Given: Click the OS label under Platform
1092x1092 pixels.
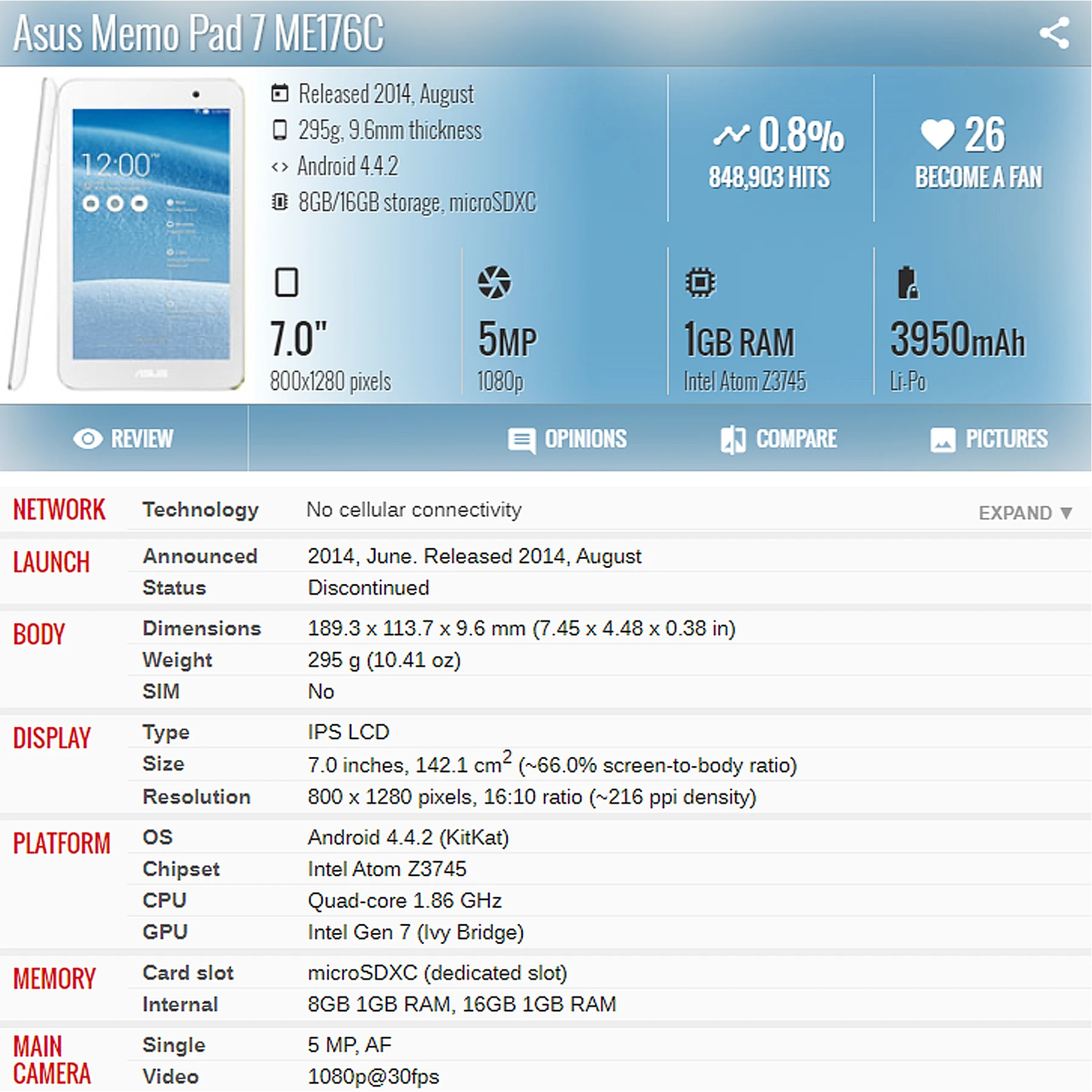Looking at the screenshot, I should 158,838.
